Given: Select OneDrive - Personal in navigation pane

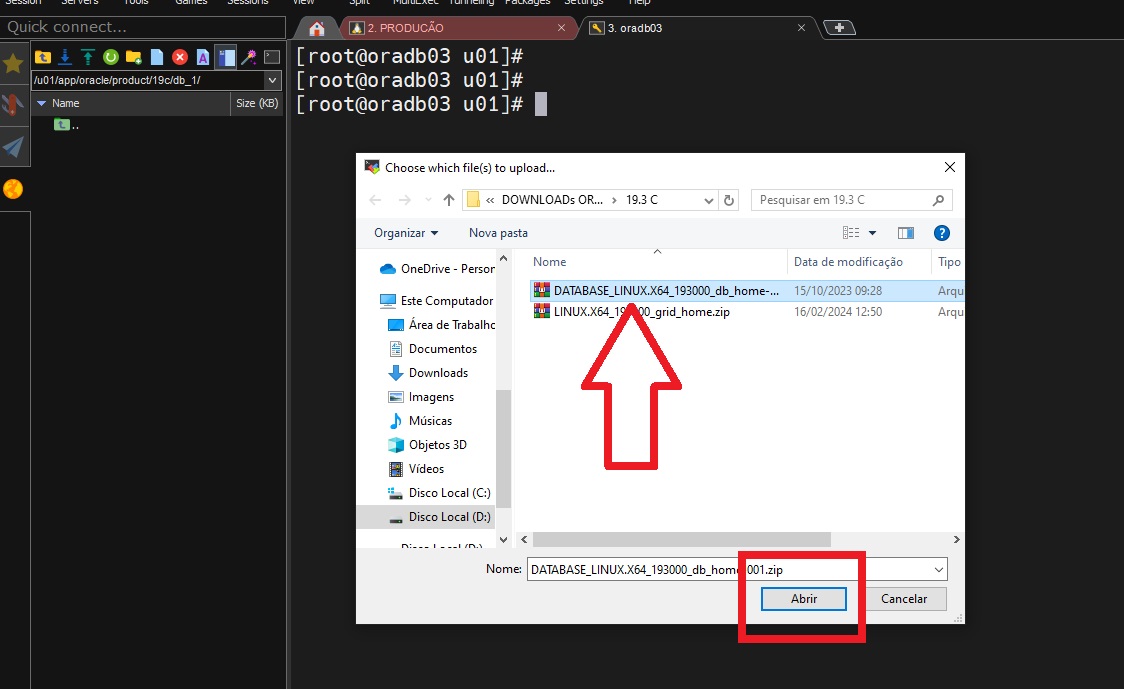Looking at the screenshot, I should 437,269.
